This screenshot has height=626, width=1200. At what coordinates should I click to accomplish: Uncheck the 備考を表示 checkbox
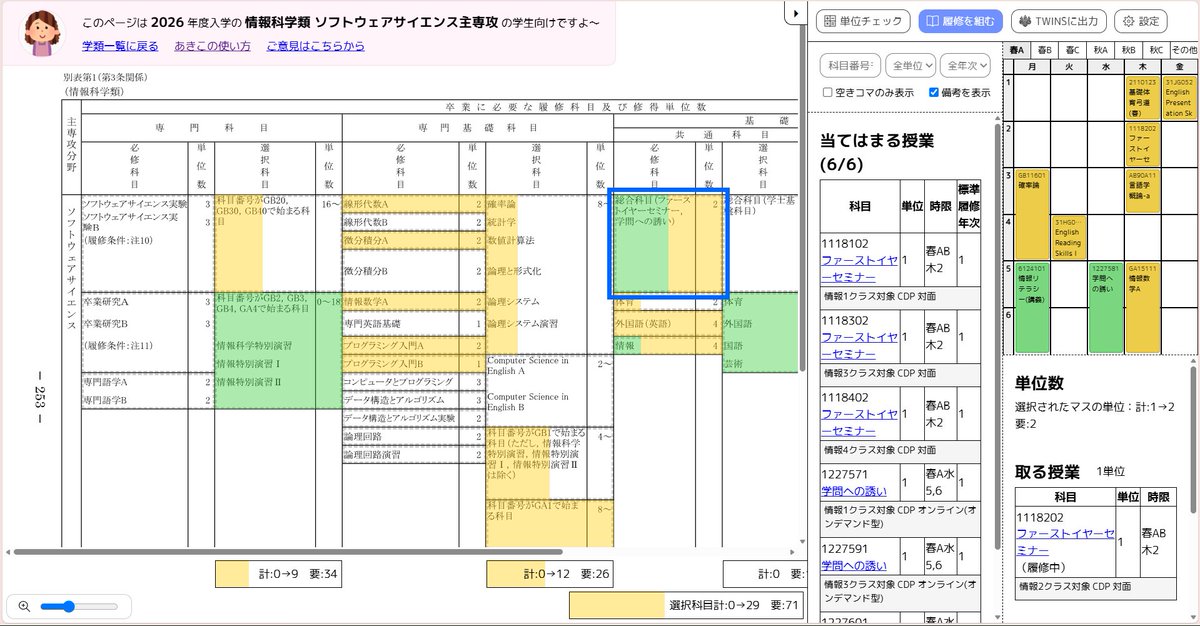click(x=934, y=92)
